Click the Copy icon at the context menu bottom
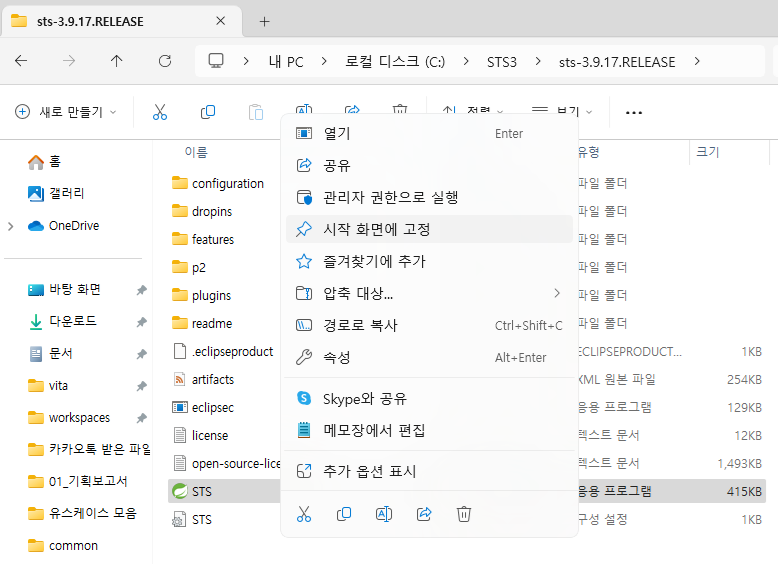 click(x=344, y=514)
